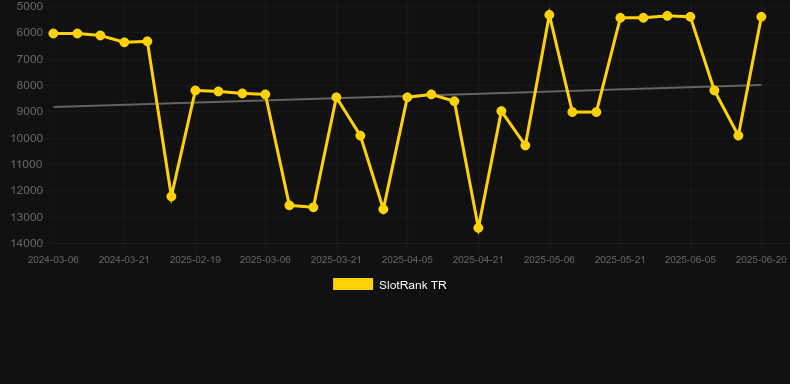
Task: Click the 2025-05-21 x-axis date label
Action: [620, 260]
